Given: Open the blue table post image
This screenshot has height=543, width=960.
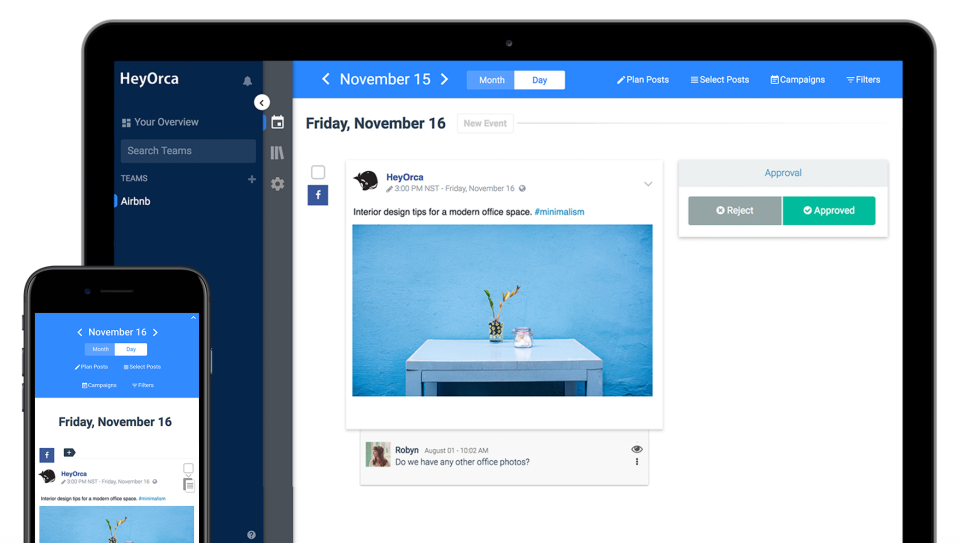Looking at the screenshot, I should coord(502,310).
